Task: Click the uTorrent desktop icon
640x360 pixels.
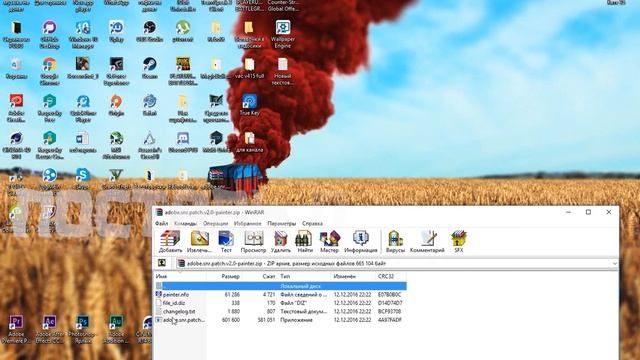Action: click(x=182, y=31)
